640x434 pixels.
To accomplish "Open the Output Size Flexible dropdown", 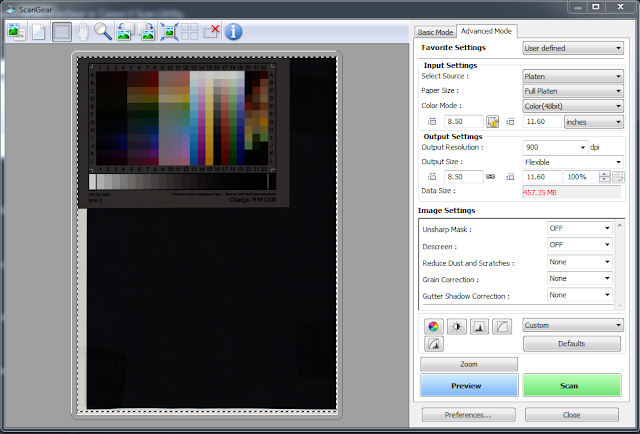I will pos(573,162).
